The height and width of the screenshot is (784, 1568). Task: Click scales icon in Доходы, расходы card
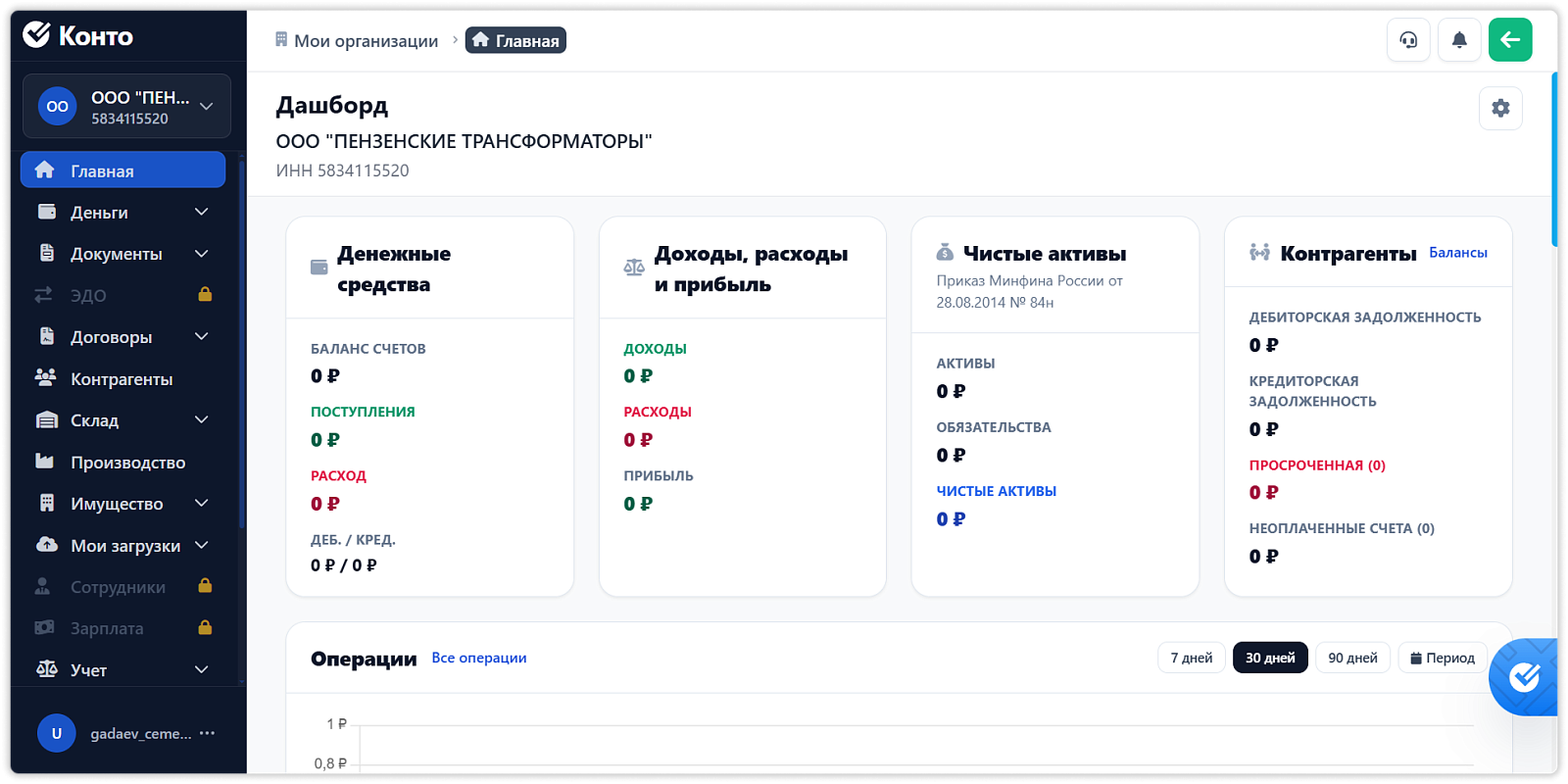pos(634,268)
